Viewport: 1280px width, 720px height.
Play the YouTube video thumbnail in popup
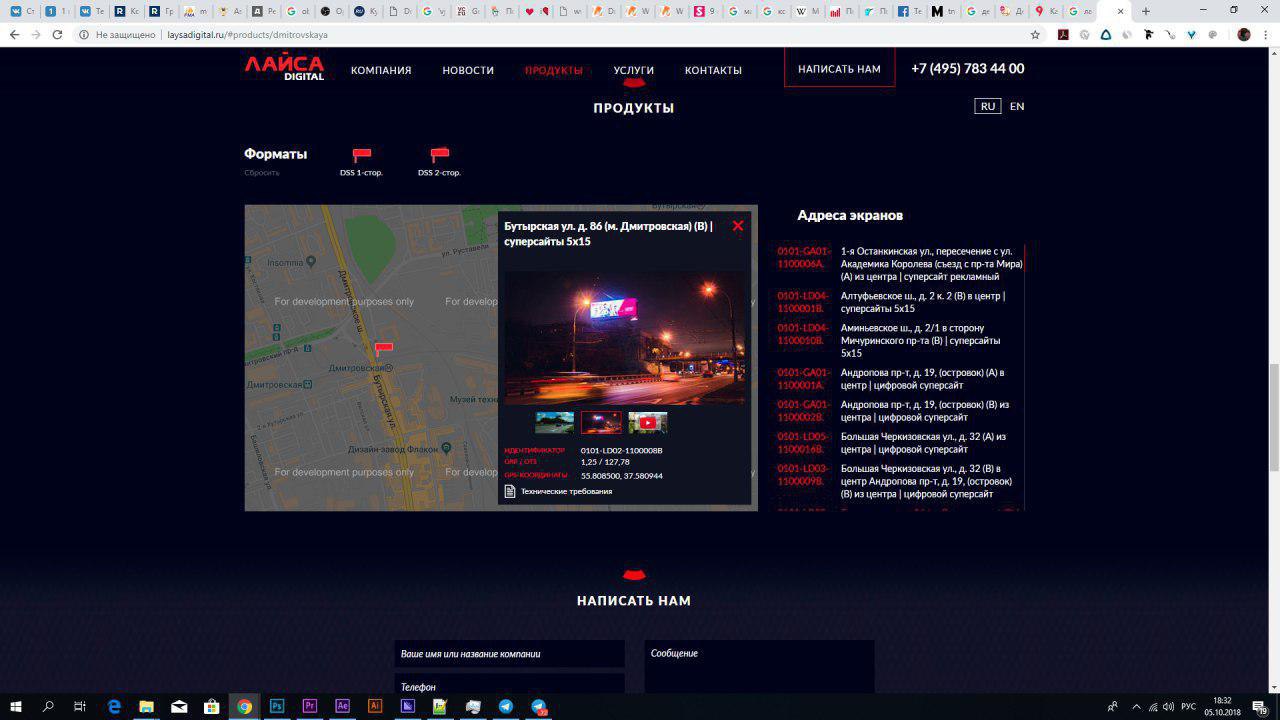pos(648,423)
